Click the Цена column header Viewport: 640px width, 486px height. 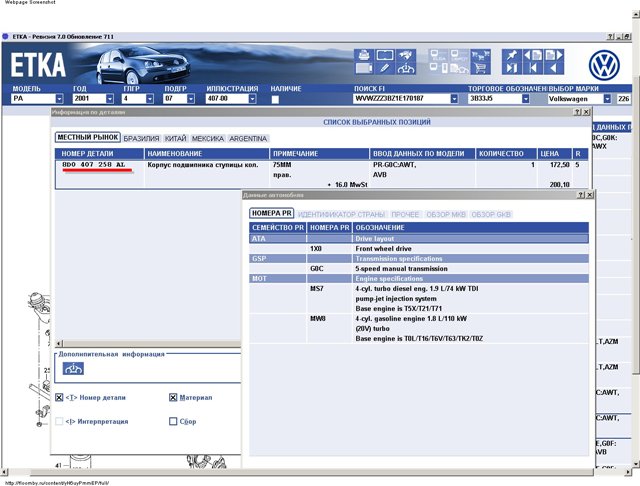click(x=554, y=154)
